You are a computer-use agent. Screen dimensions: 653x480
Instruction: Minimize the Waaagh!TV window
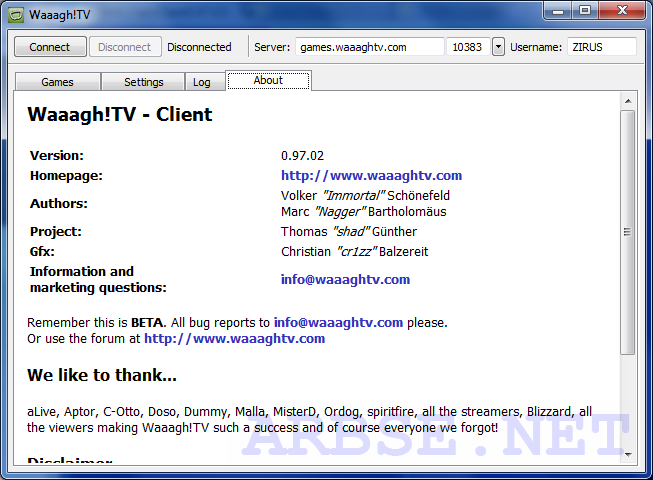[x=558, y=10]
